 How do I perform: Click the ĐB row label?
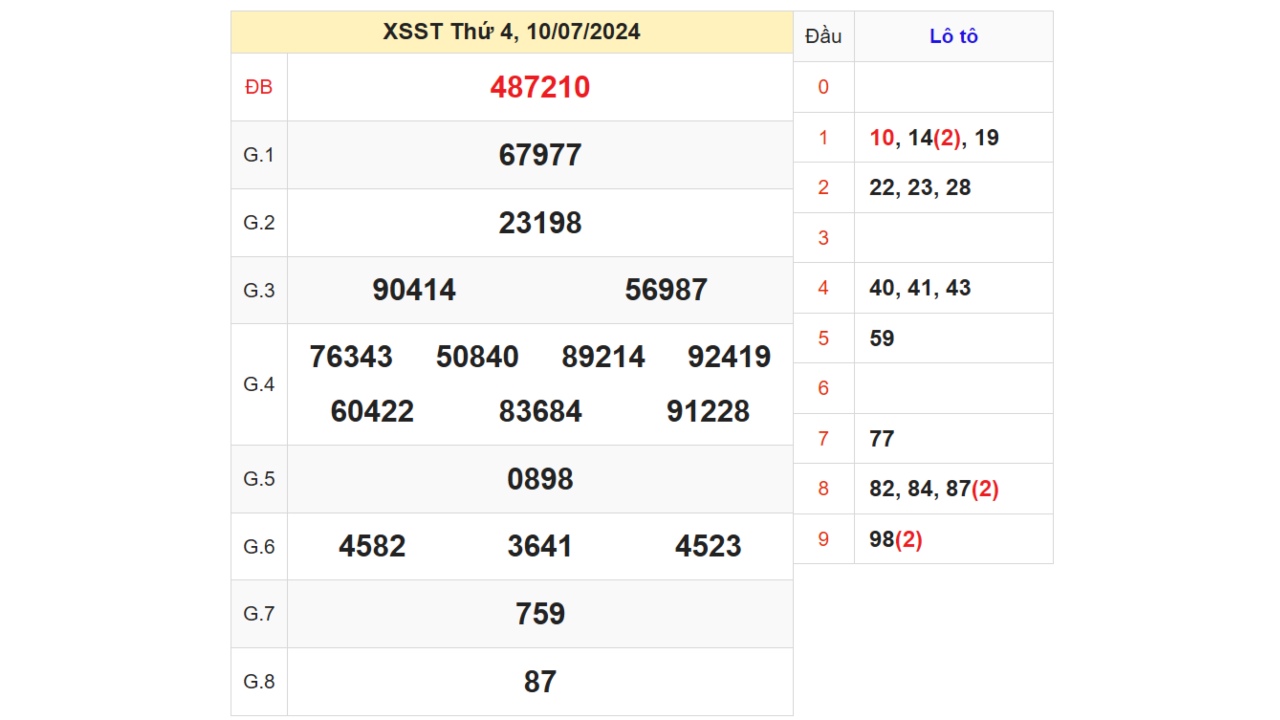coord(259,87)
